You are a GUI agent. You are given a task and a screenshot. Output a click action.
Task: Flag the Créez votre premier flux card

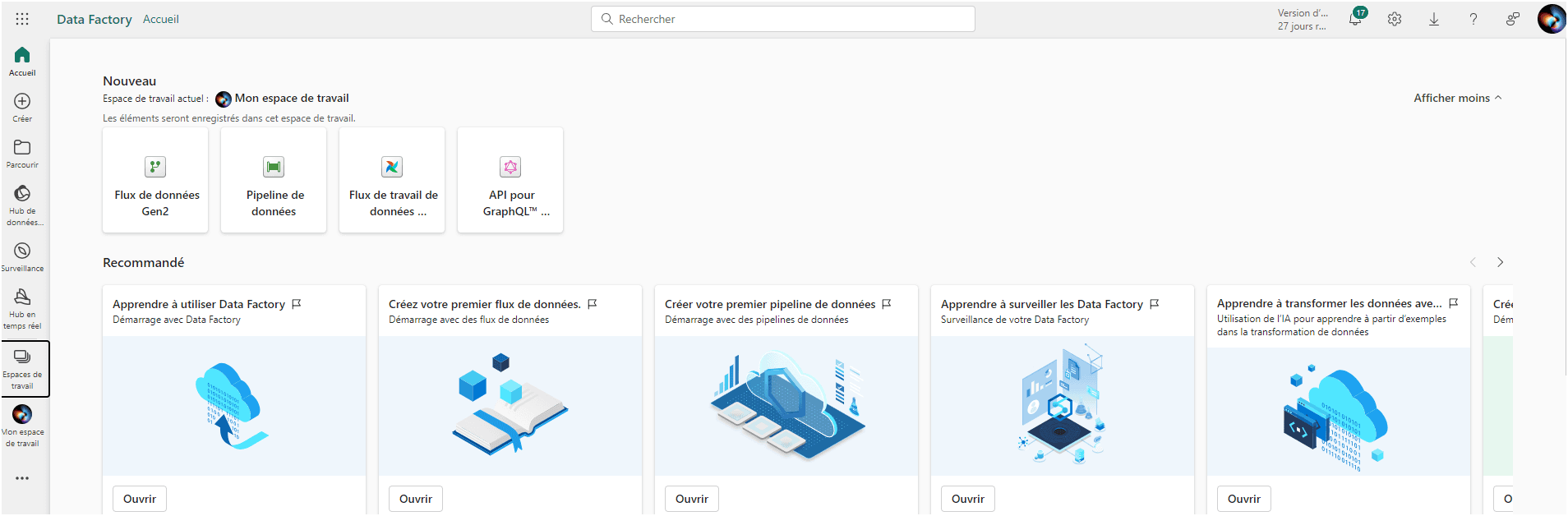point(593,304)
